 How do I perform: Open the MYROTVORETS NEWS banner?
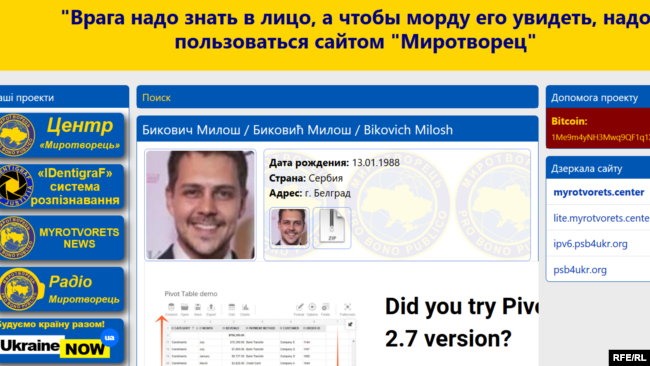(x=62, y=238)
